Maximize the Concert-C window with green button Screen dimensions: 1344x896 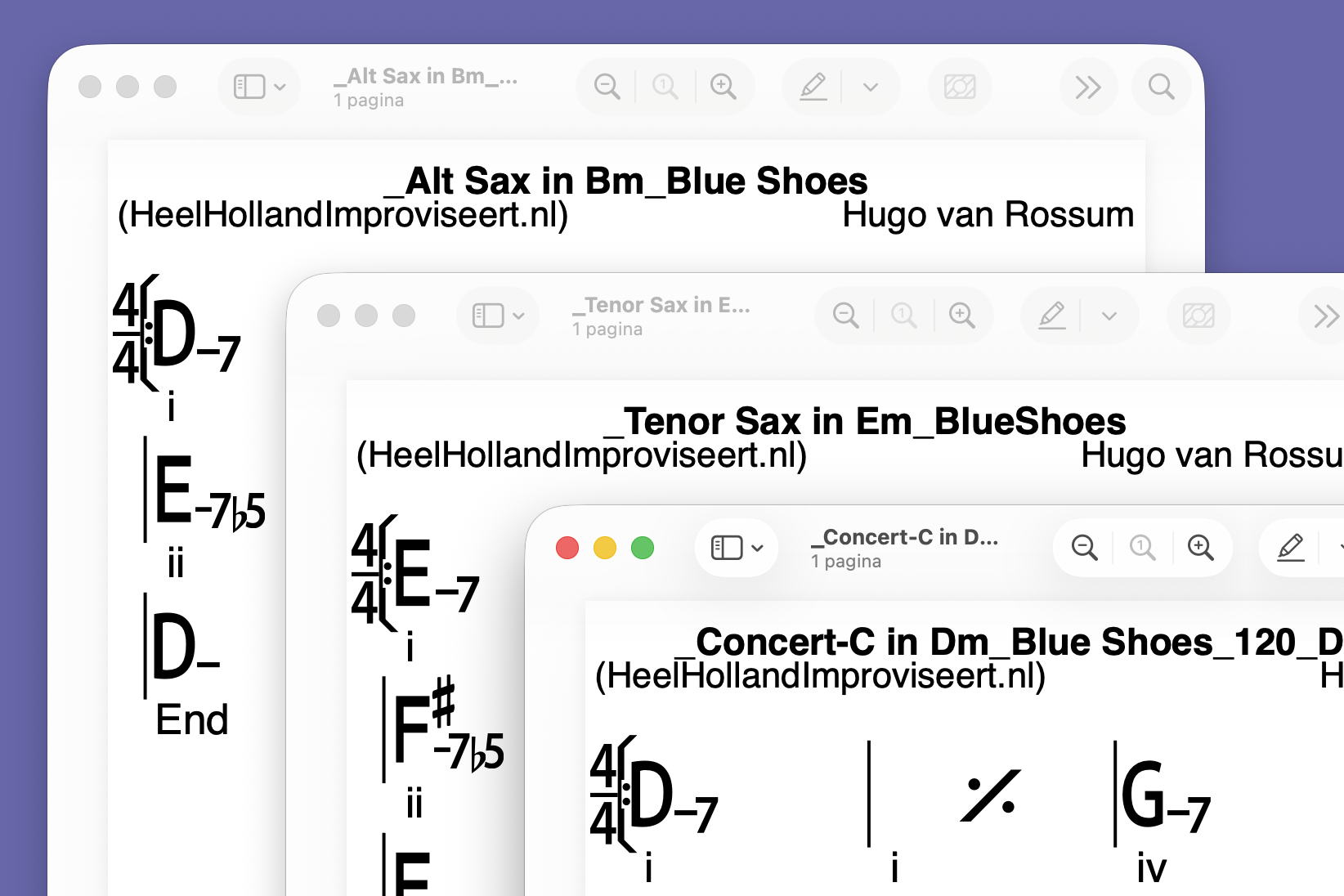click(643, 548)
